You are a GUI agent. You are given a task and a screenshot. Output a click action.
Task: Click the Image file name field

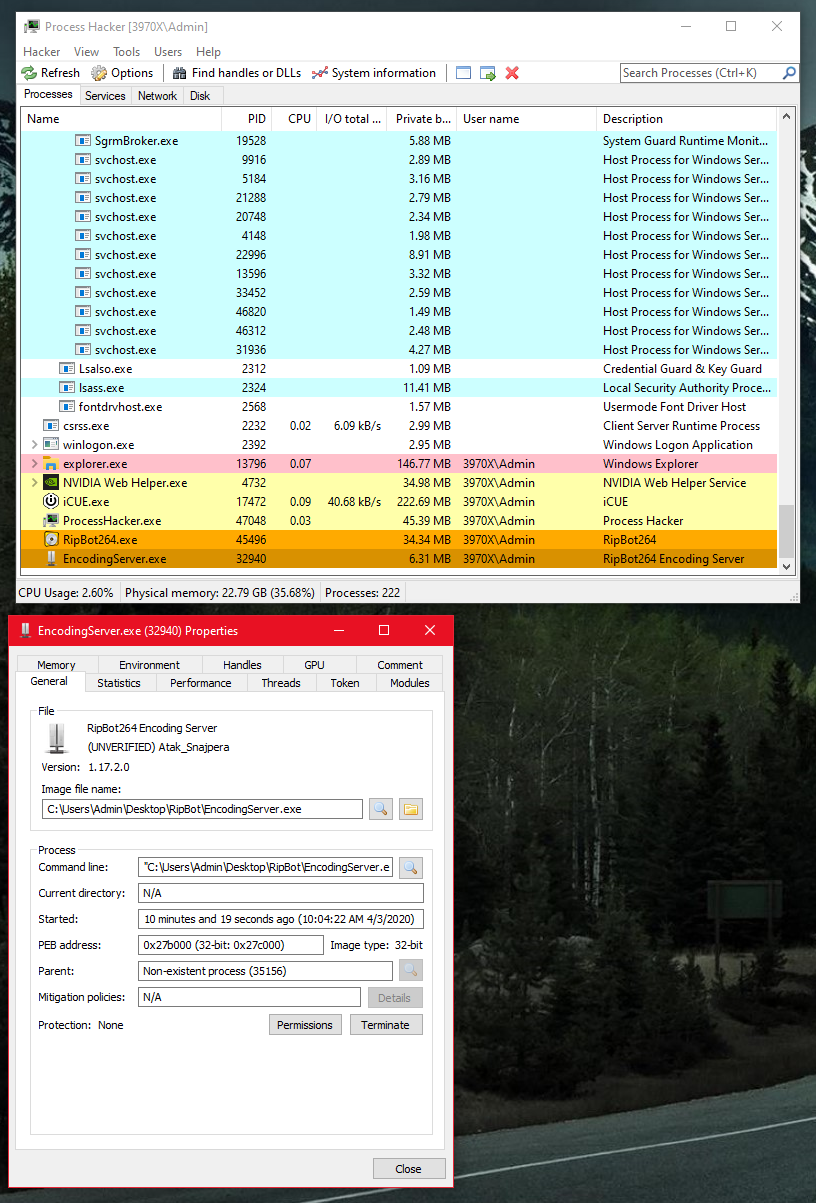(x=202, y=809)
